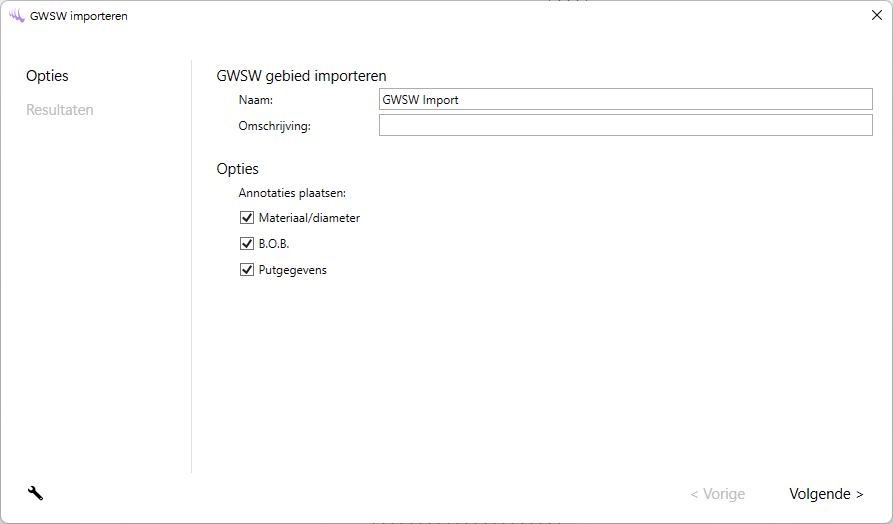Viewport: 893px width, 524px height.
Task: Click the Annotaties plaatsen label
Action: pos(292,192)
